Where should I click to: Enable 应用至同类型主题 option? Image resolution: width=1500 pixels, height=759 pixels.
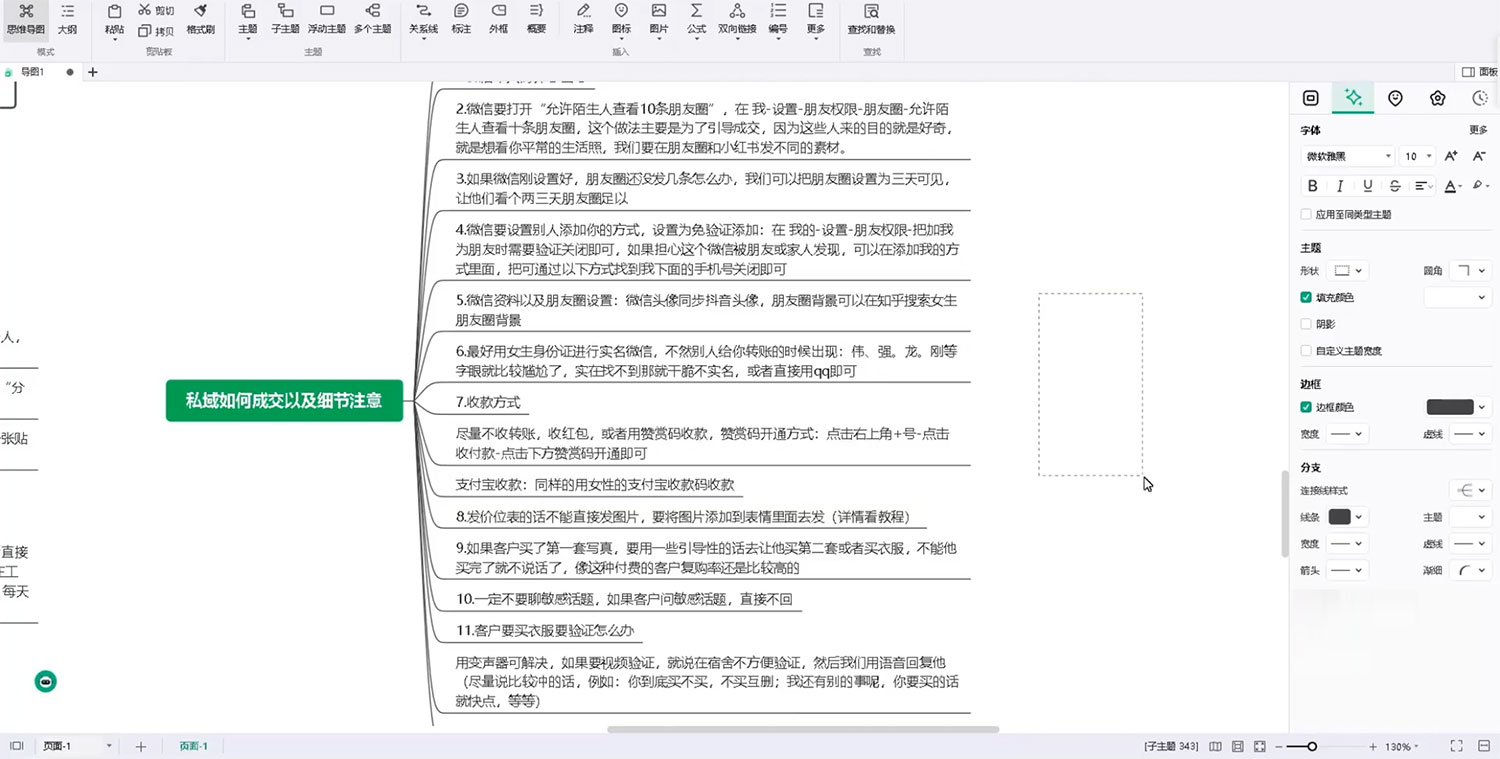[x=1306, y=214]
